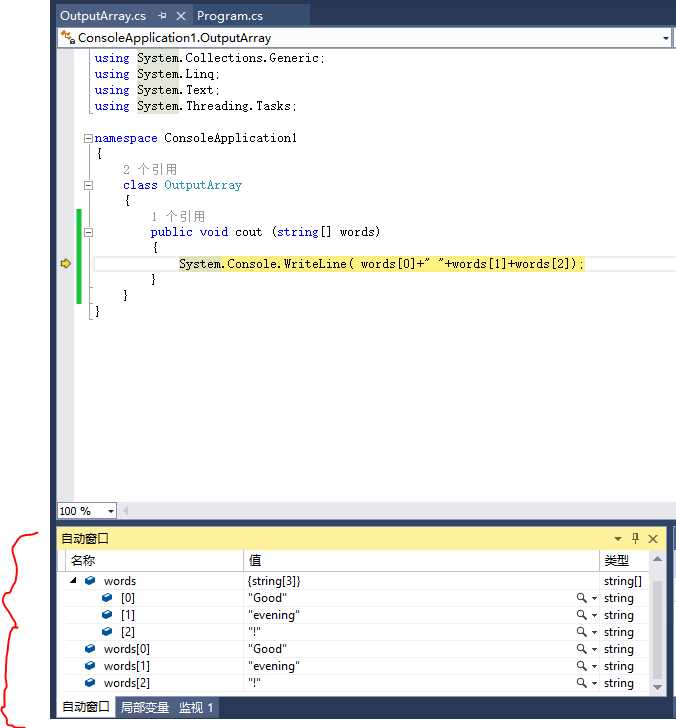Click the Autos window scroll down arrow

pyautogui.click(x=657, y=687)
